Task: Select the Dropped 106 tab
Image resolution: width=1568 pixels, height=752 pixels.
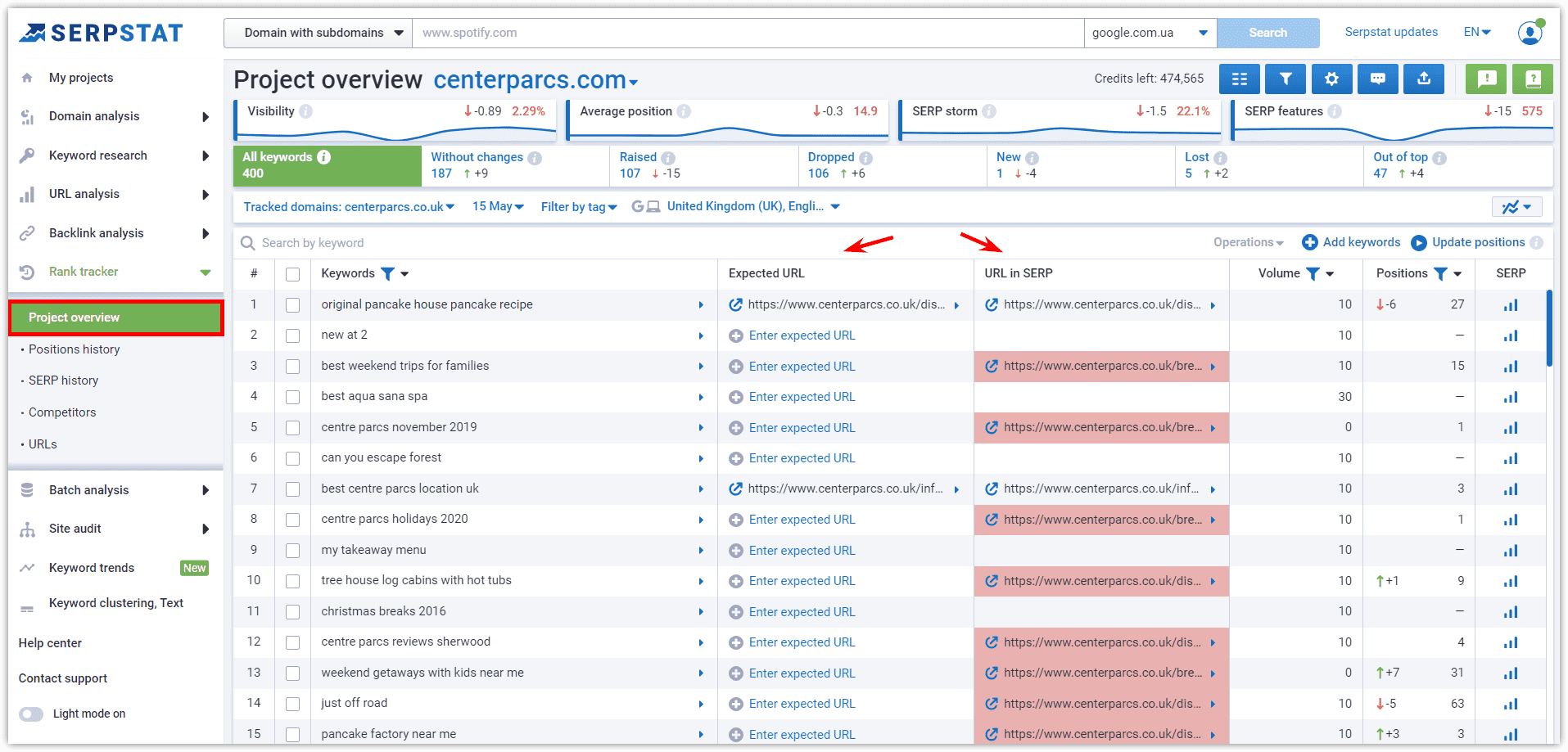Action: [892, 165]
